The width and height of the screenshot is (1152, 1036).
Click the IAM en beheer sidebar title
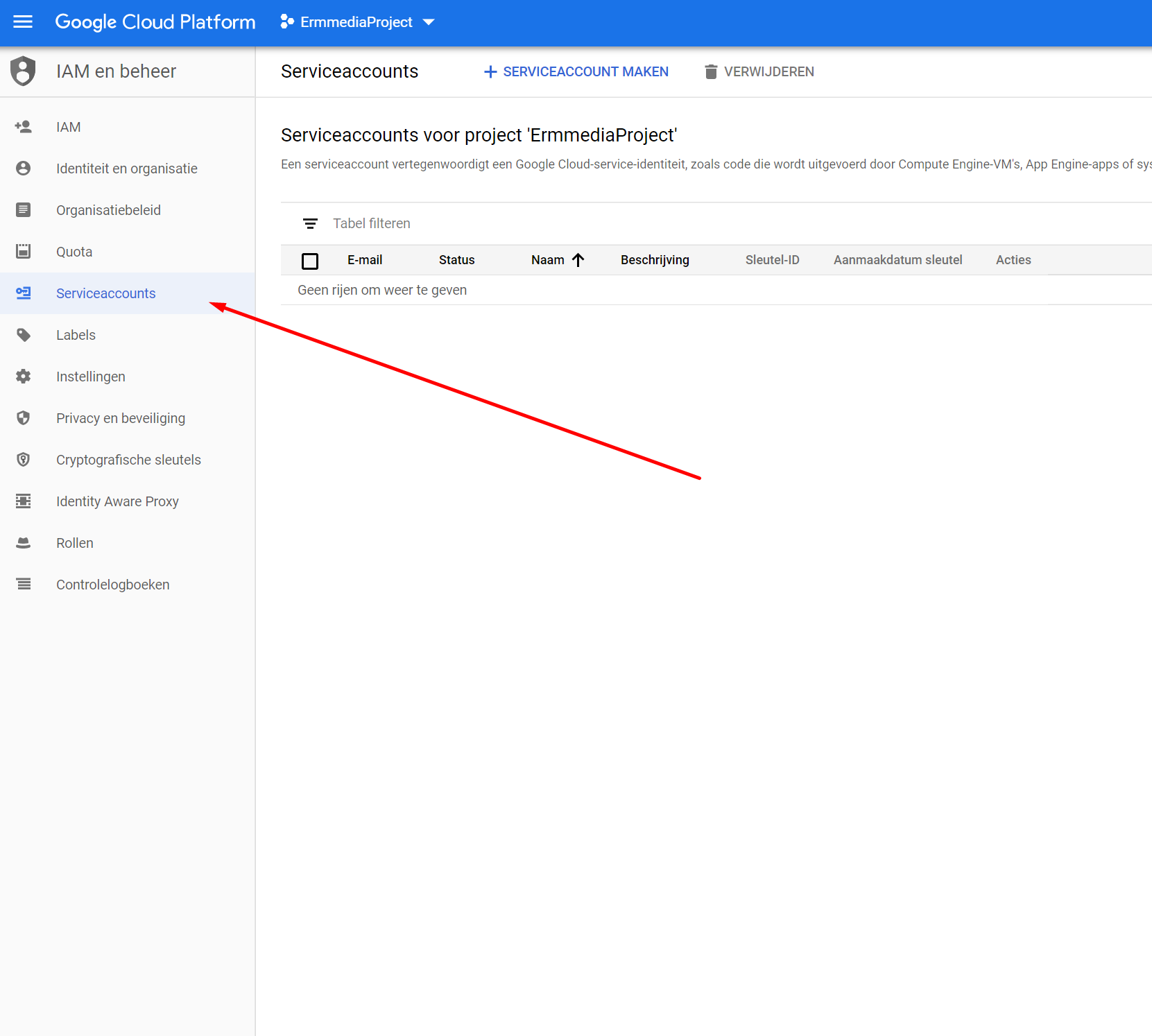[116, 71]
